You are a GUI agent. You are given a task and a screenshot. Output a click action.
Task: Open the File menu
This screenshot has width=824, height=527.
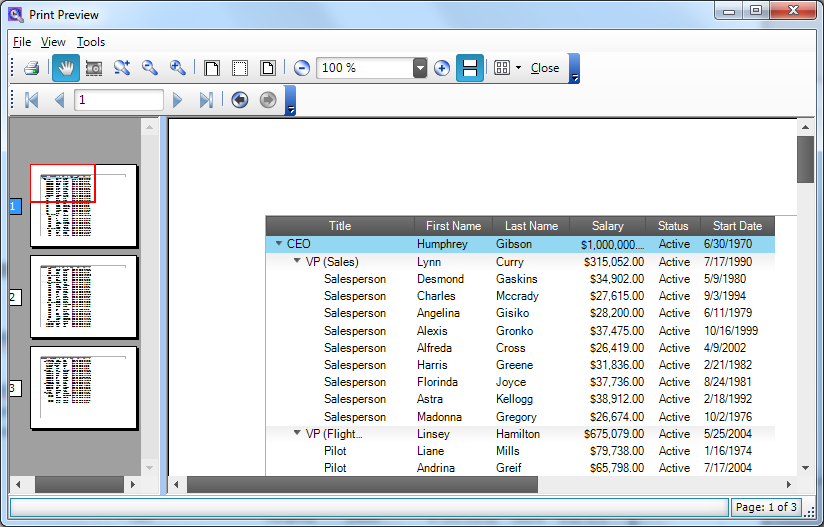point(22,42)
